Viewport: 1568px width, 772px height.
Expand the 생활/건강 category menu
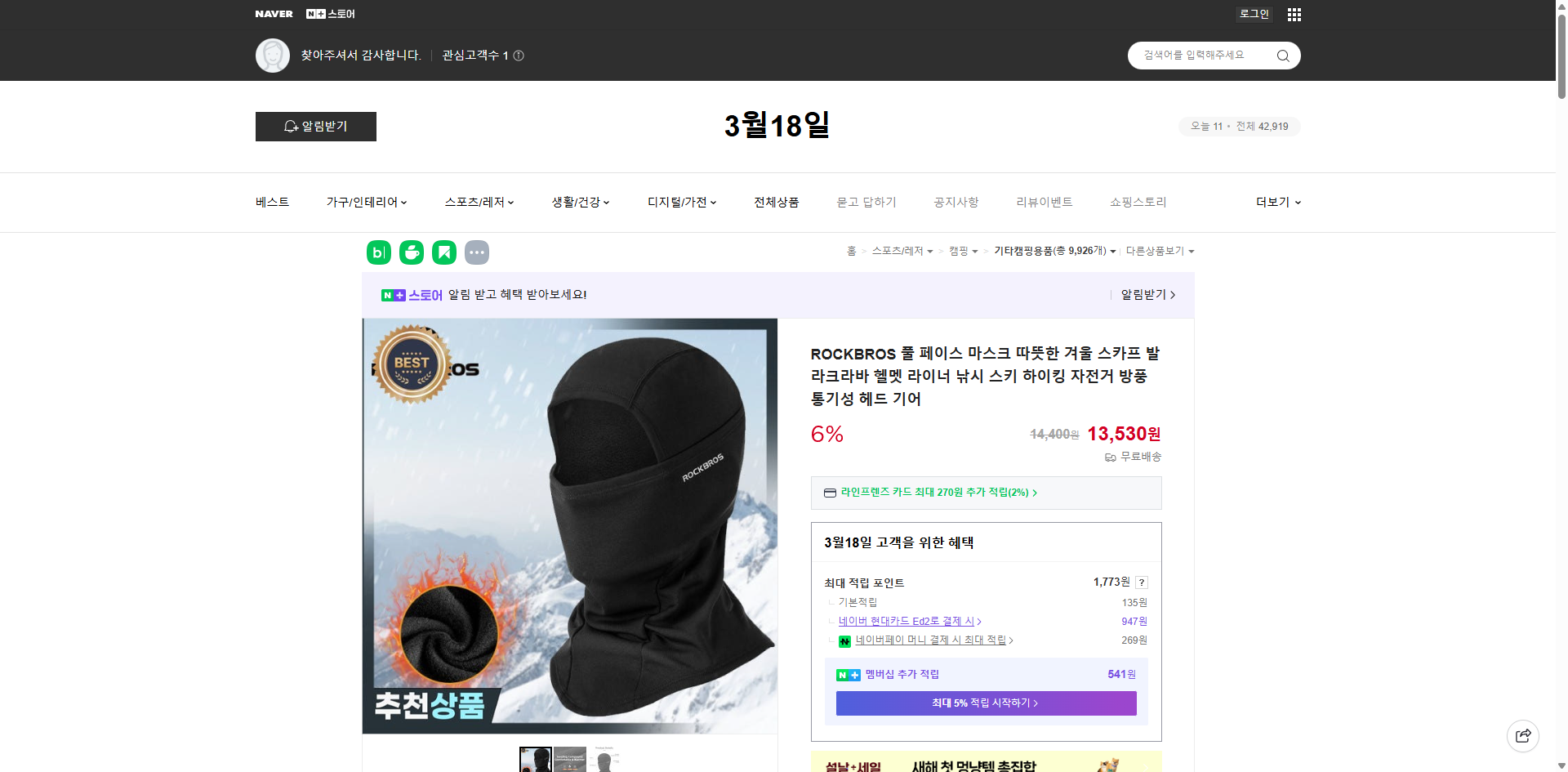coord(579,202)
